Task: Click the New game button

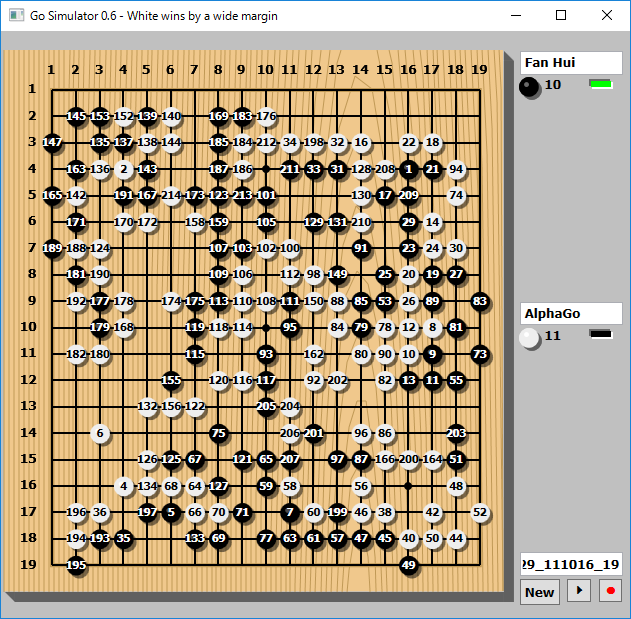Action: pyautogui.click(x=539, y=592)
